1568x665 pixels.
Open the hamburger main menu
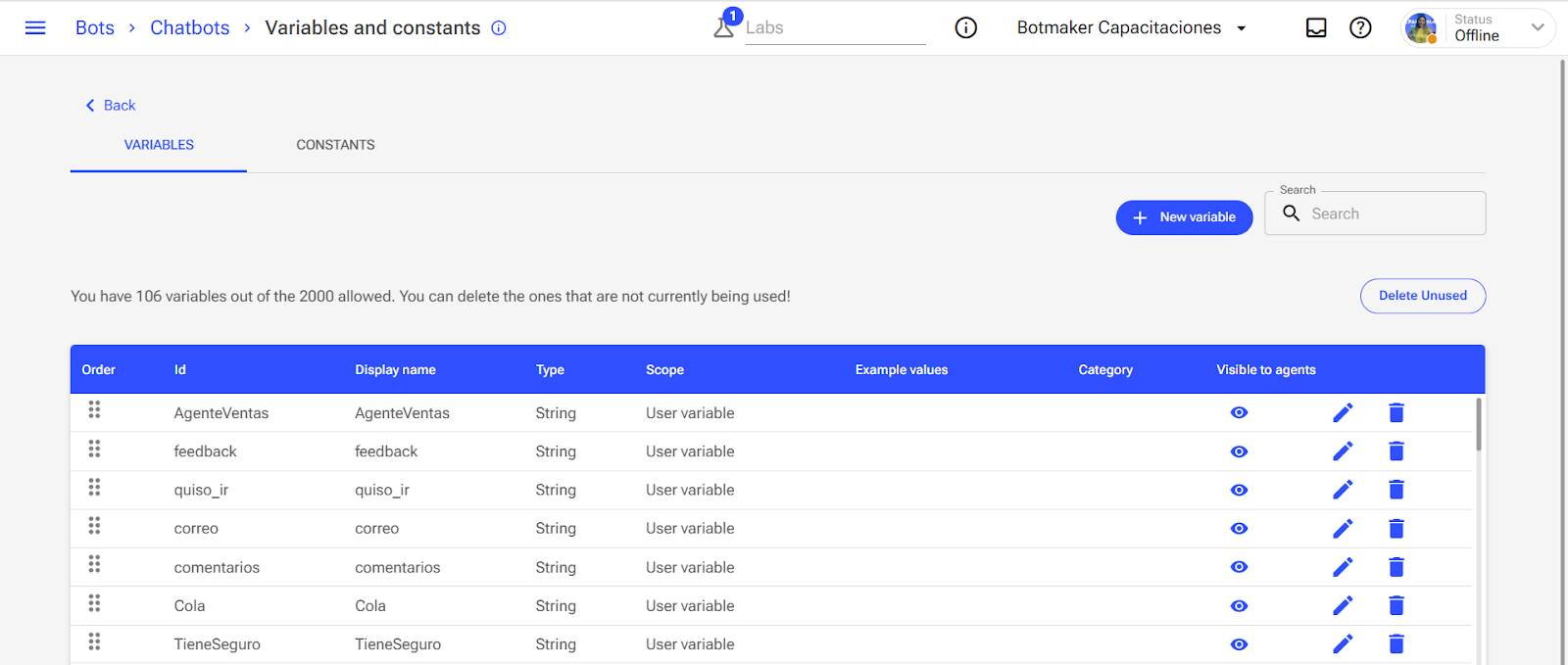pos(35,27)
